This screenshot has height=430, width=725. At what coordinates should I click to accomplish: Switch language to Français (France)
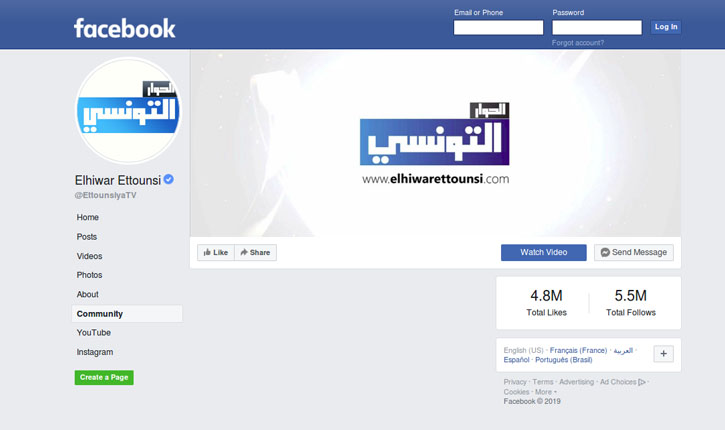[x=578, y=350]
